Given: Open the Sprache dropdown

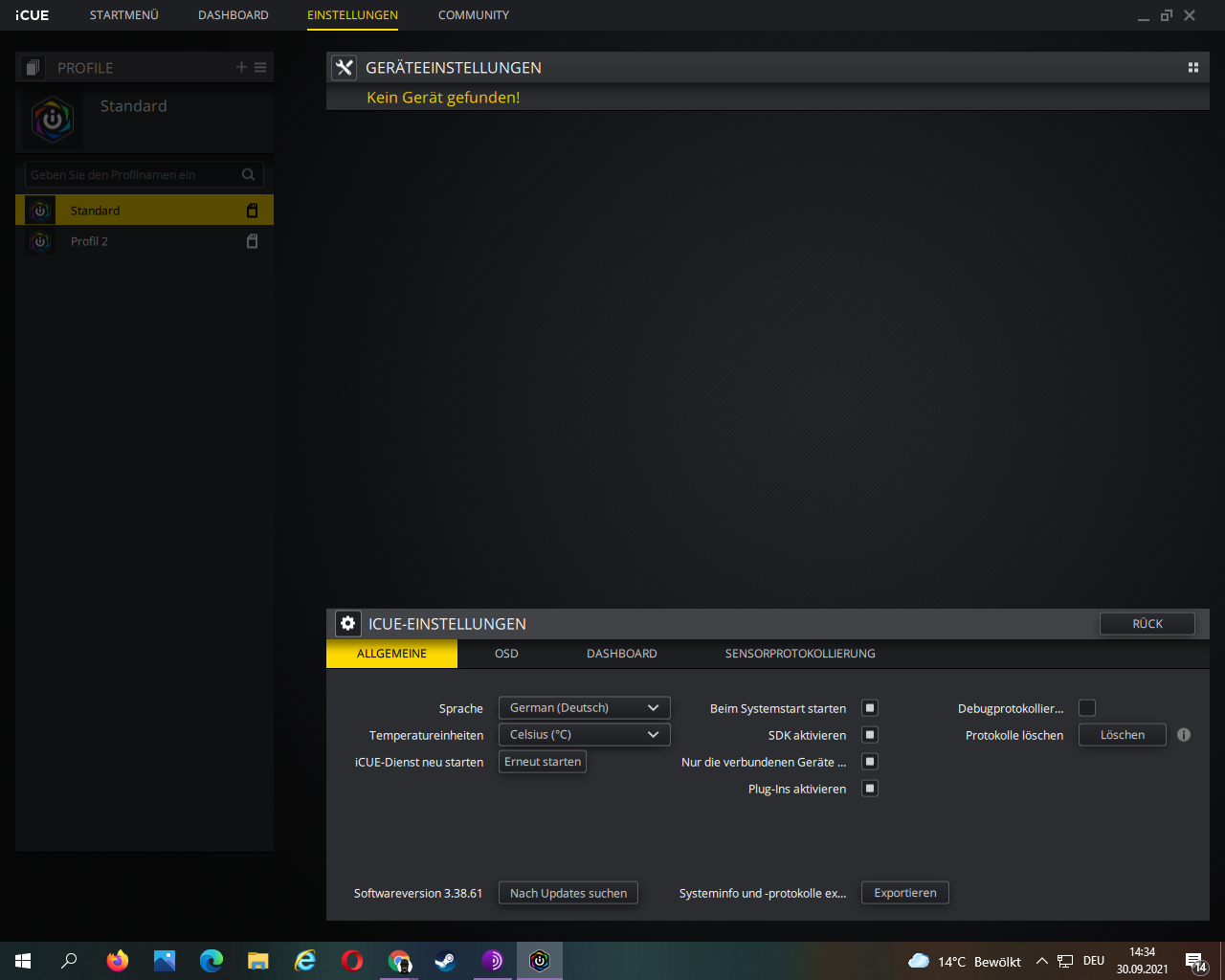Looking at the screenshot, I should pyautogui.click(x=585, y=708).
